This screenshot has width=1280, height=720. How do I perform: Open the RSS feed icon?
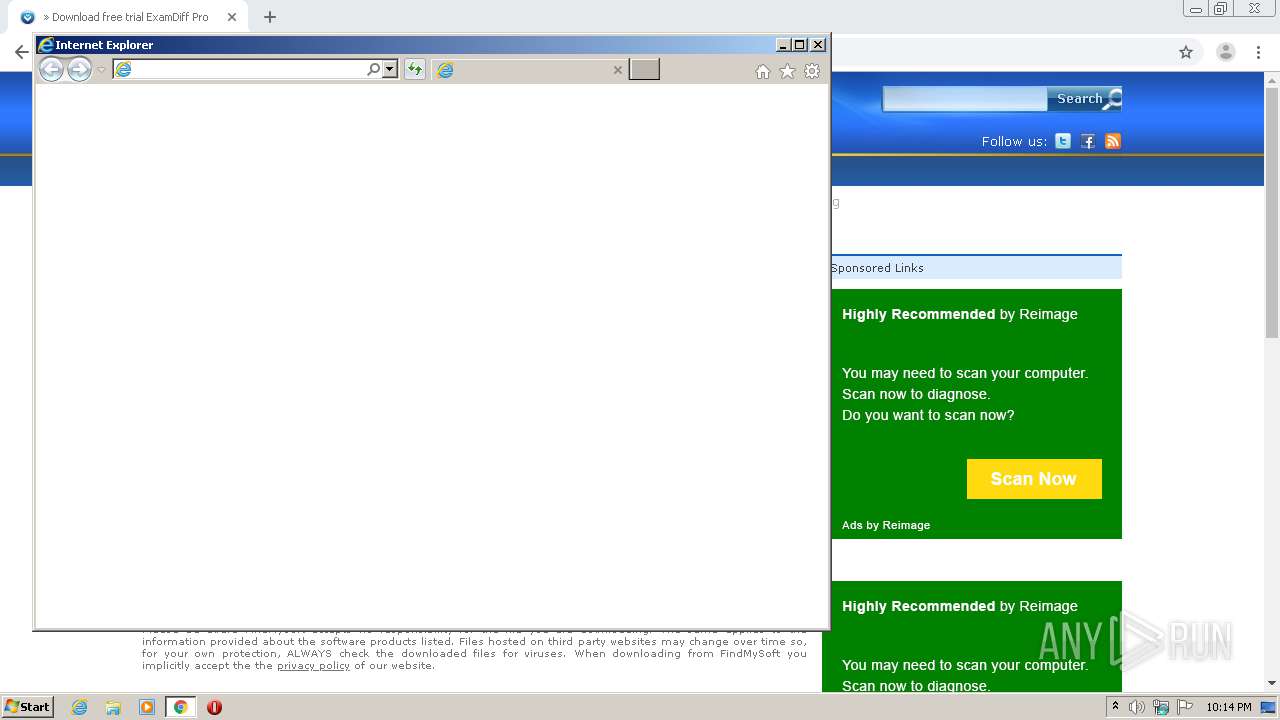(x=1113, y=141)
